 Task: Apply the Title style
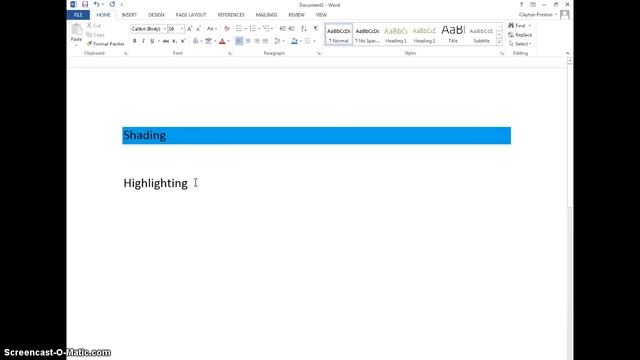coord(453,34)
